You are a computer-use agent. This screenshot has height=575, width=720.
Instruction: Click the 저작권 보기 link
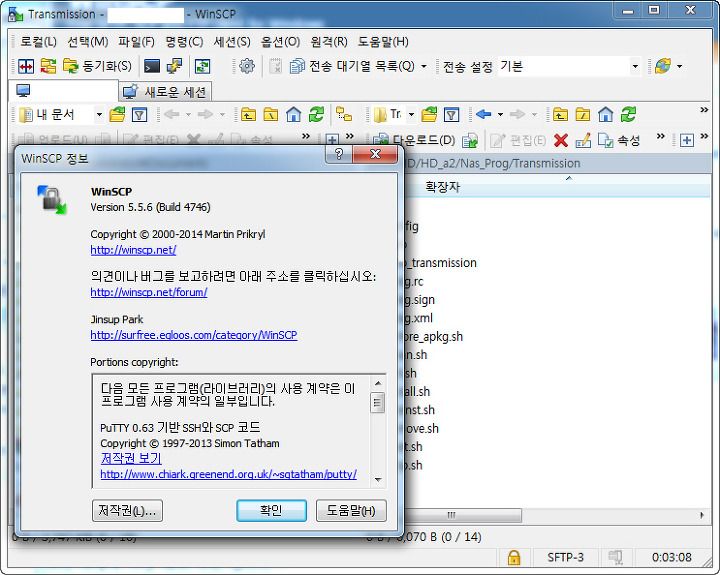click(131, 458)
